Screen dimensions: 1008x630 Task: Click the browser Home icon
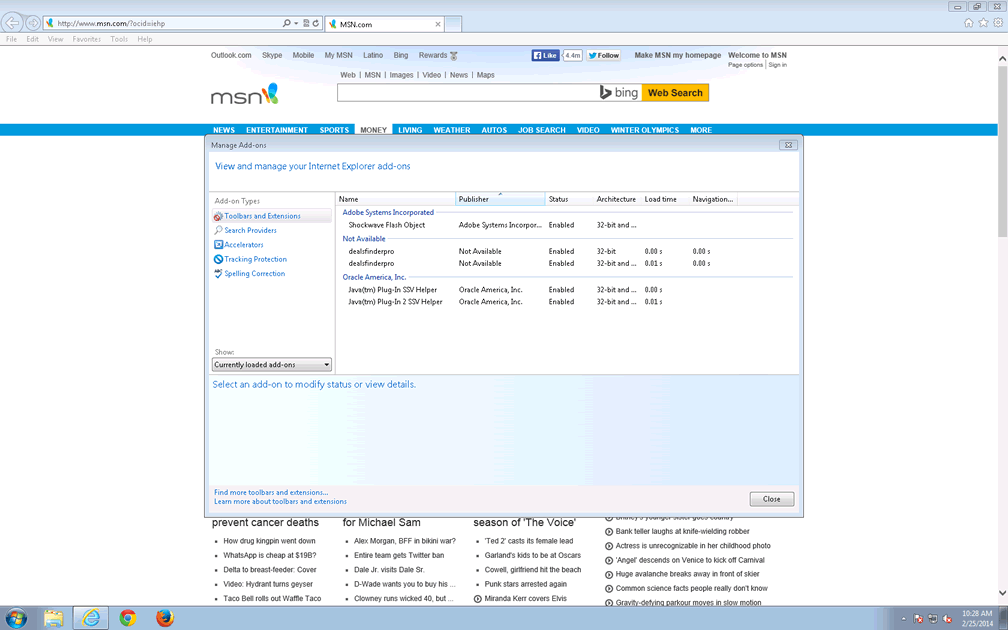pyautogui.click(x=968, y=23)
